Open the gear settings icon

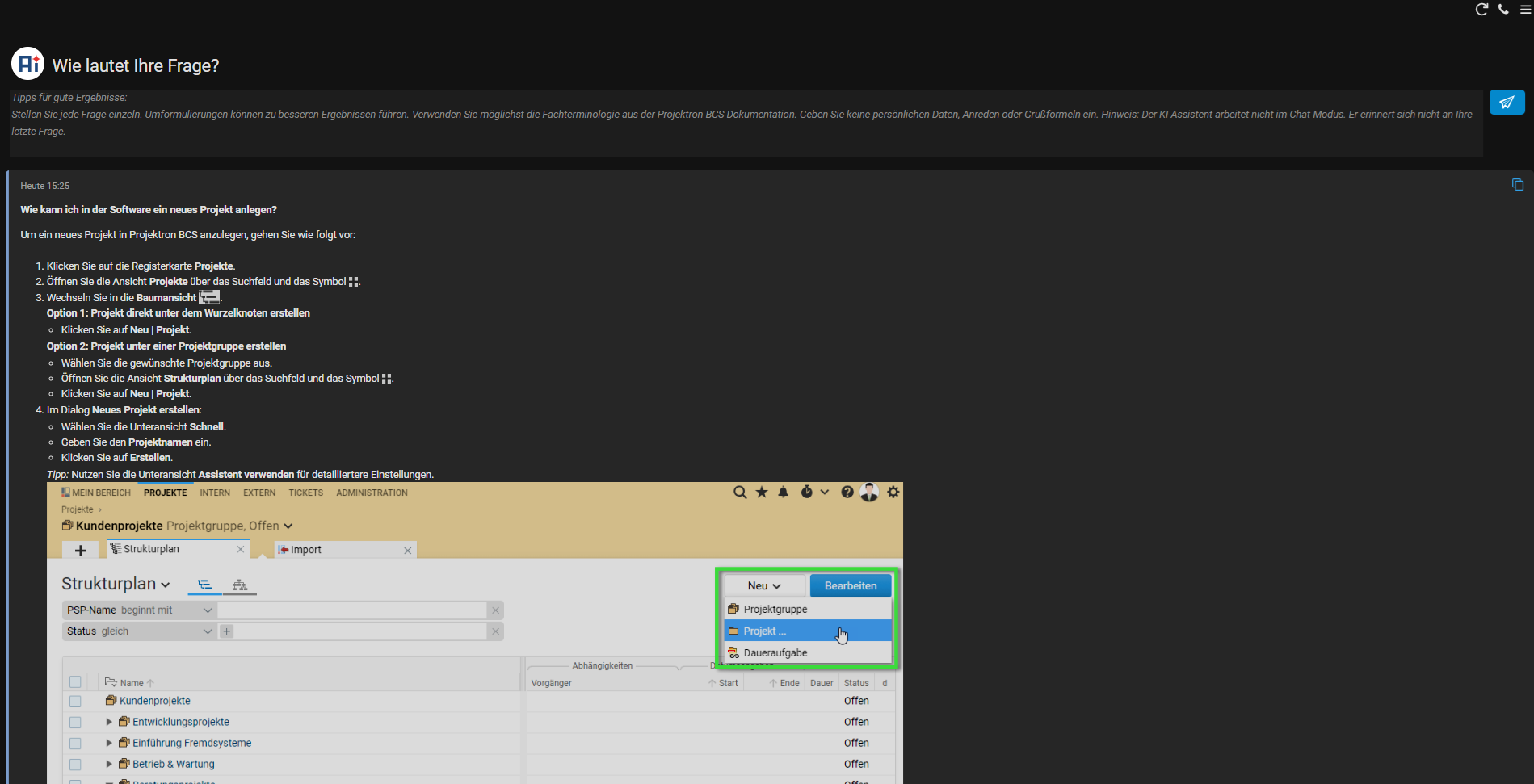(x=893, y=493)
